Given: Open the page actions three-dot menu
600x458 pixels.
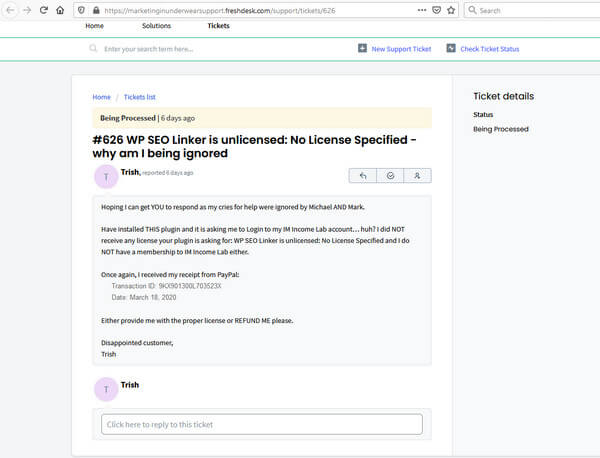Looking at the screenshot, I should (x=422, y=10).
